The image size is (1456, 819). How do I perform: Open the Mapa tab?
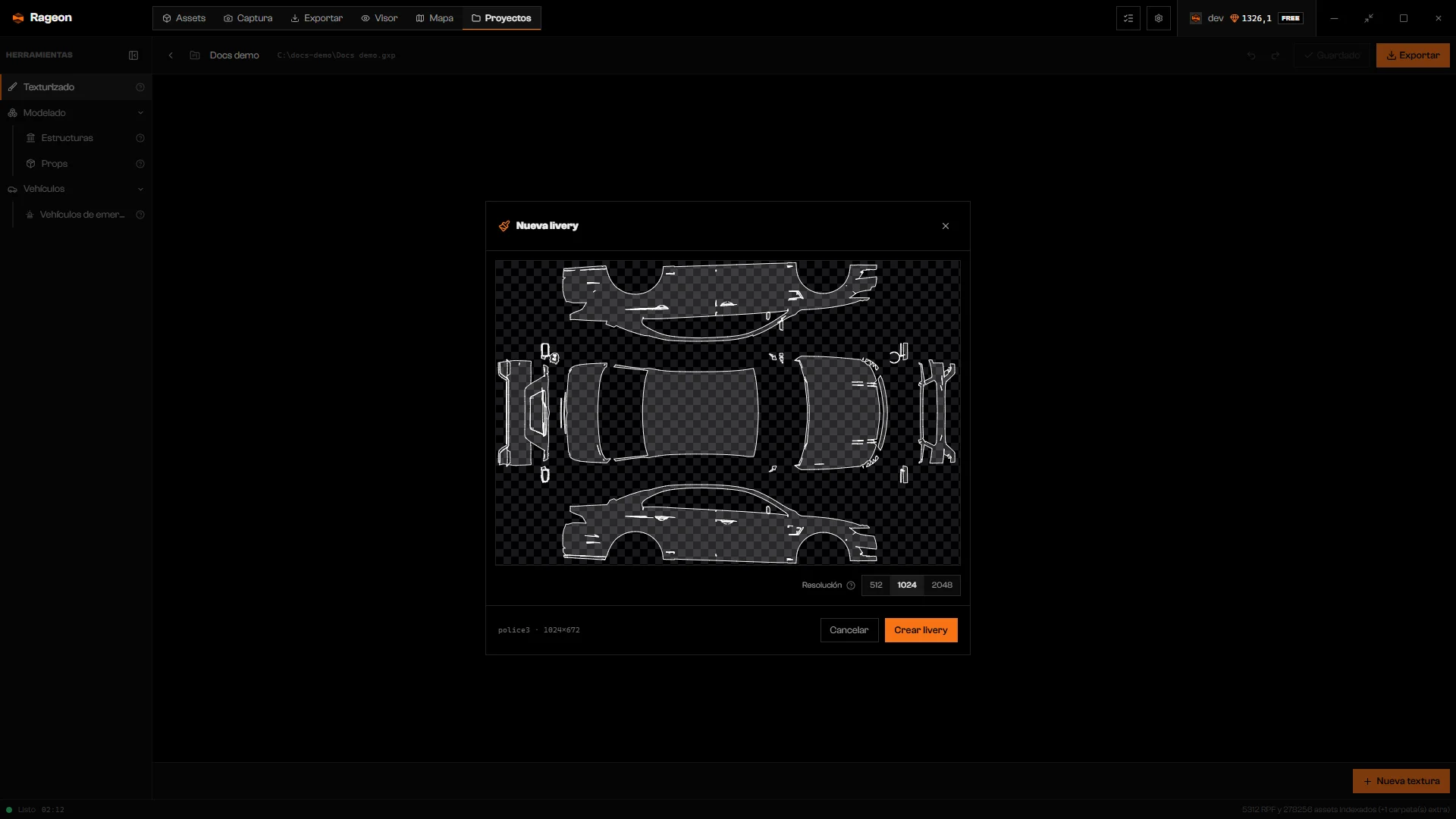[435, 18]
